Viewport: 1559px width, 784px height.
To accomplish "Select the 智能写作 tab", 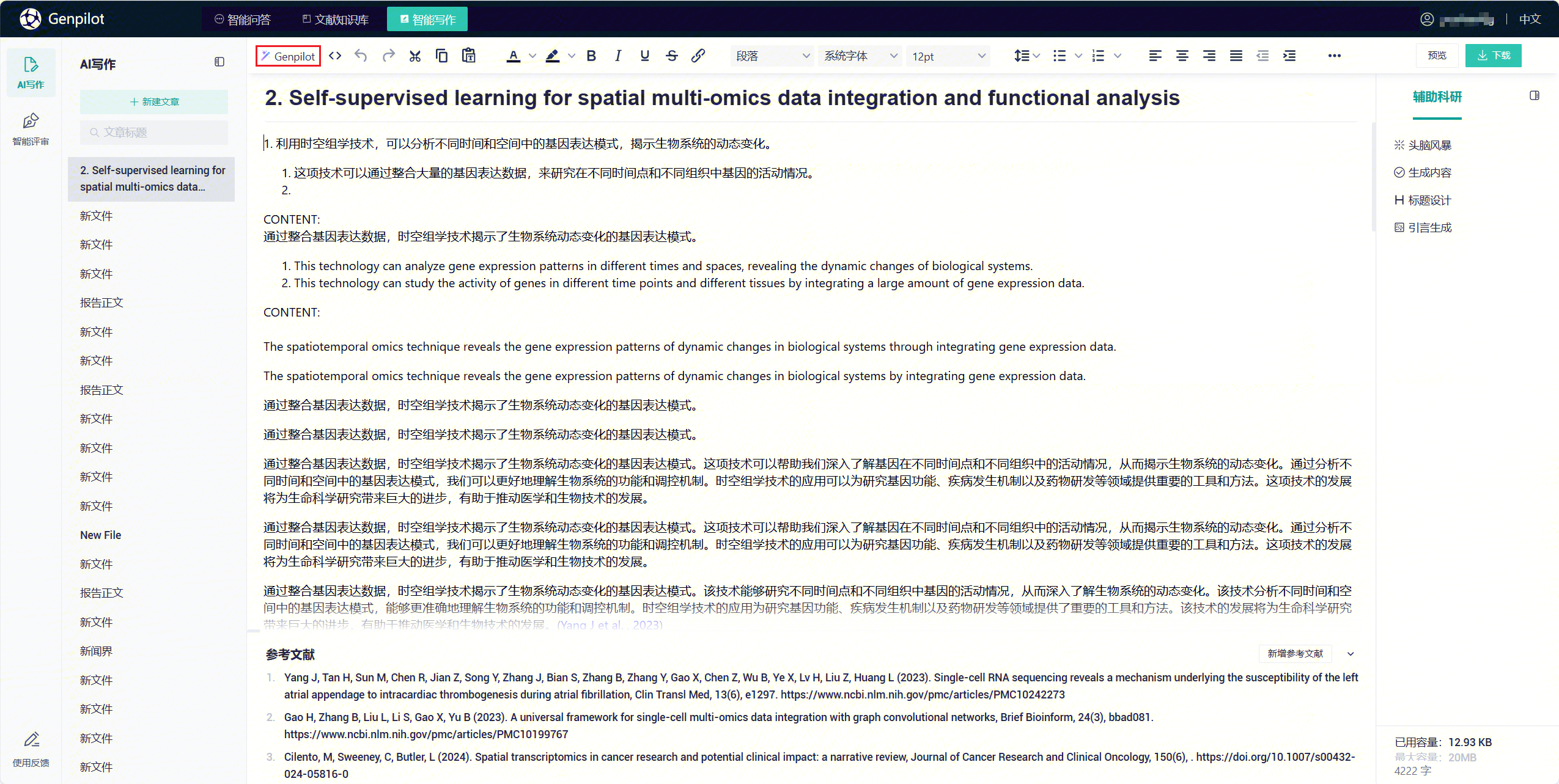I will coord(427,20).
